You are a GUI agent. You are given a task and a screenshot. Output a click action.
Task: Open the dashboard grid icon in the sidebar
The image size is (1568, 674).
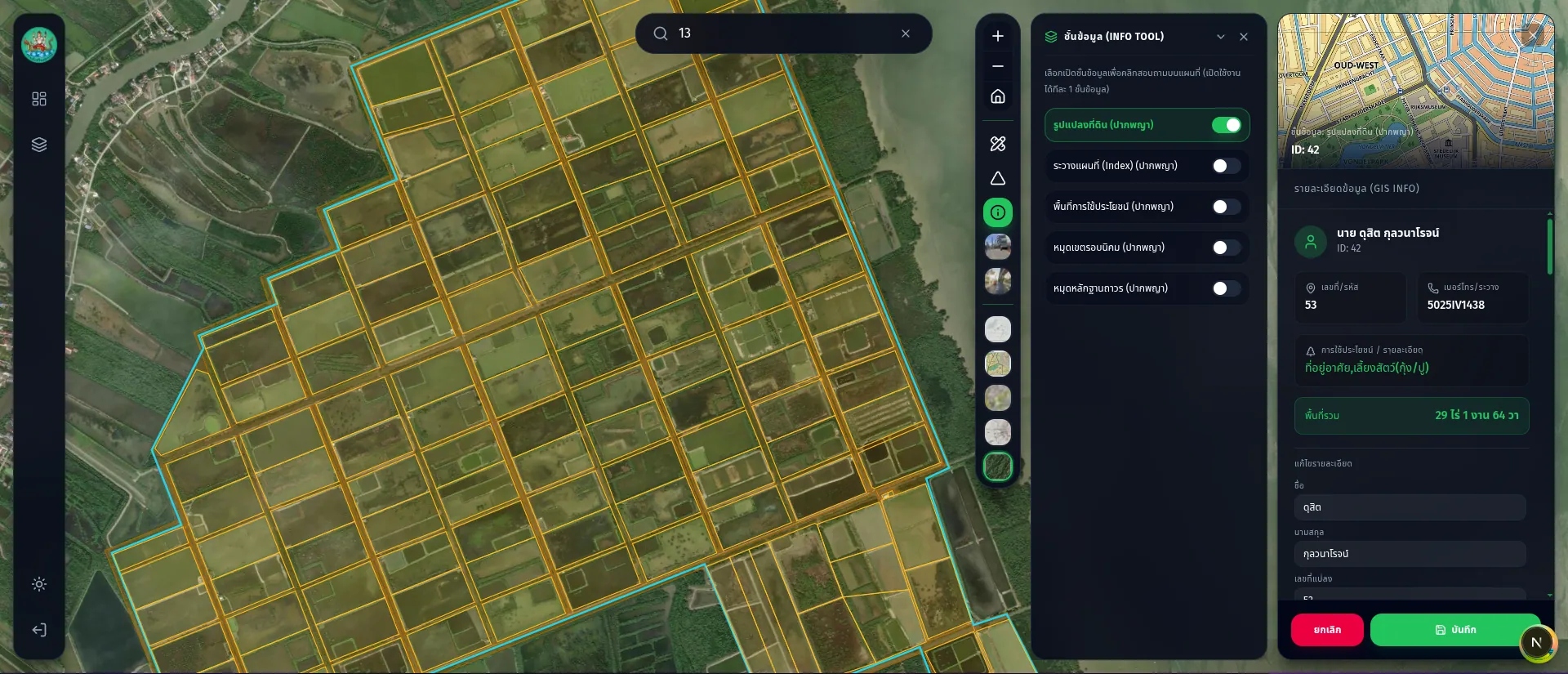pos(39,99)
